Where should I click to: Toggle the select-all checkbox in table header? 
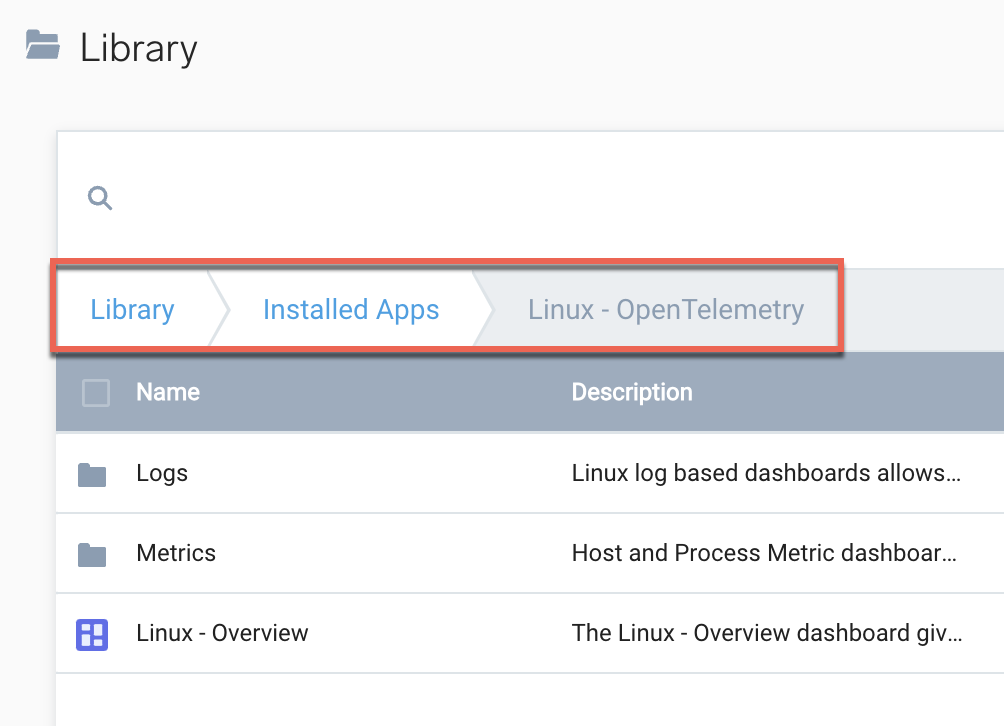tap(96, 393)
